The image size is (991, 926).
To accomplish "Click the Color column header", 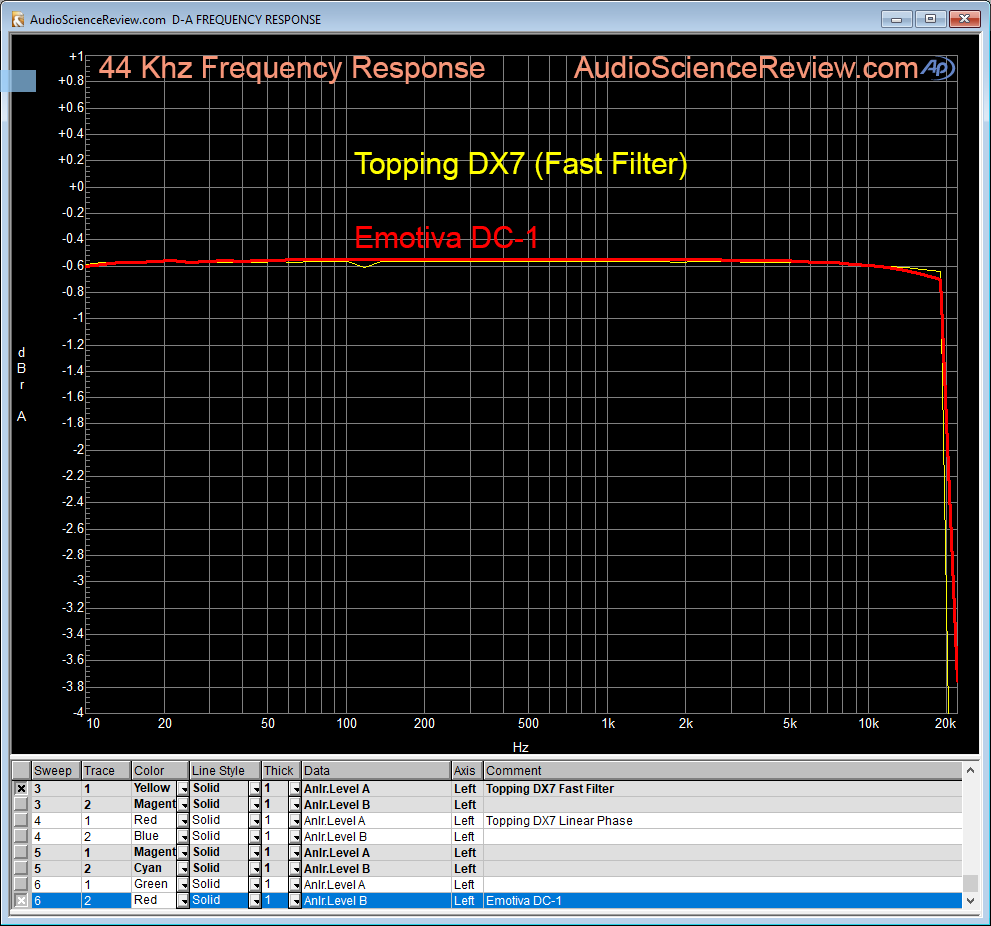I will coord(161,771).
